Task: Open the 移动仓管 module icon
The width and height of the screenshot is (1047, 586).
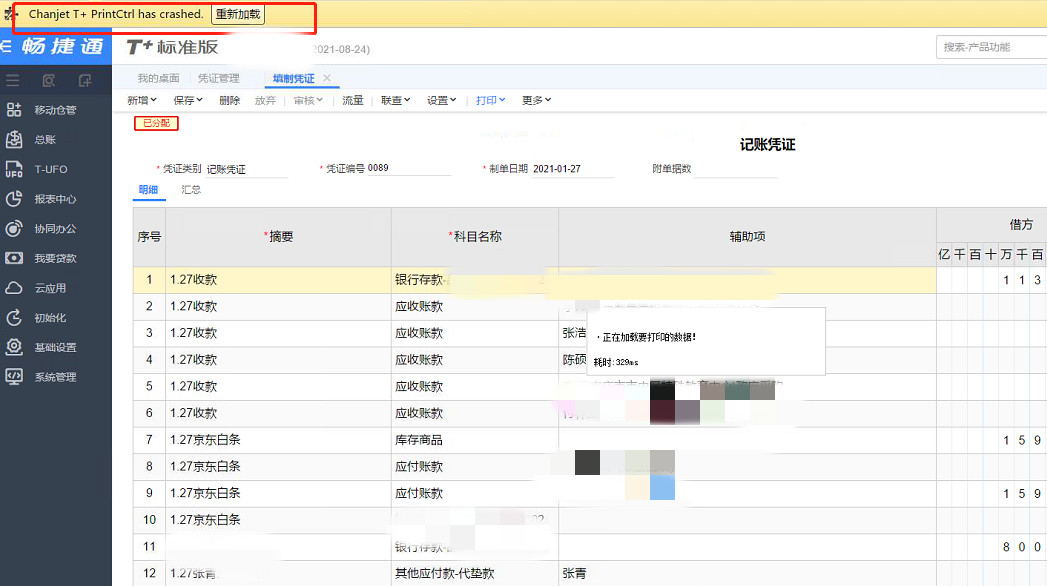Action: 14,110
